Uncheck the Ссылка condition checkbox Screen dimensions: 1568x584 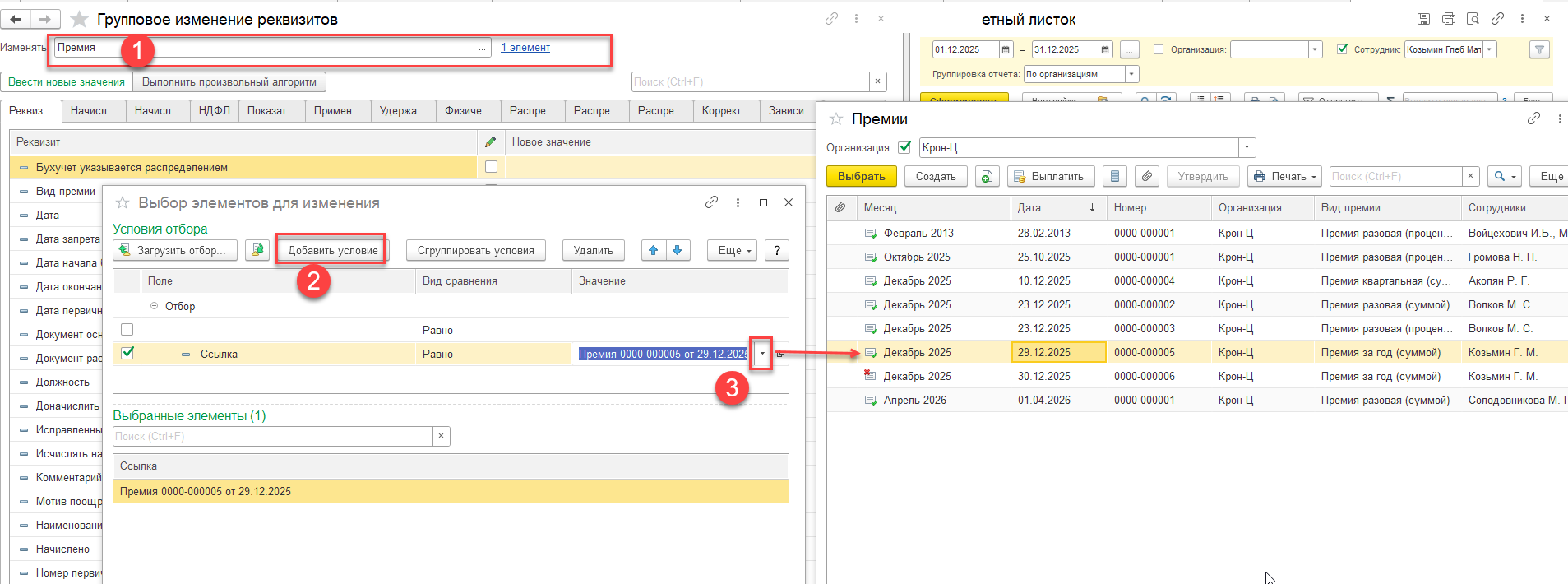[x=127, y=353]
